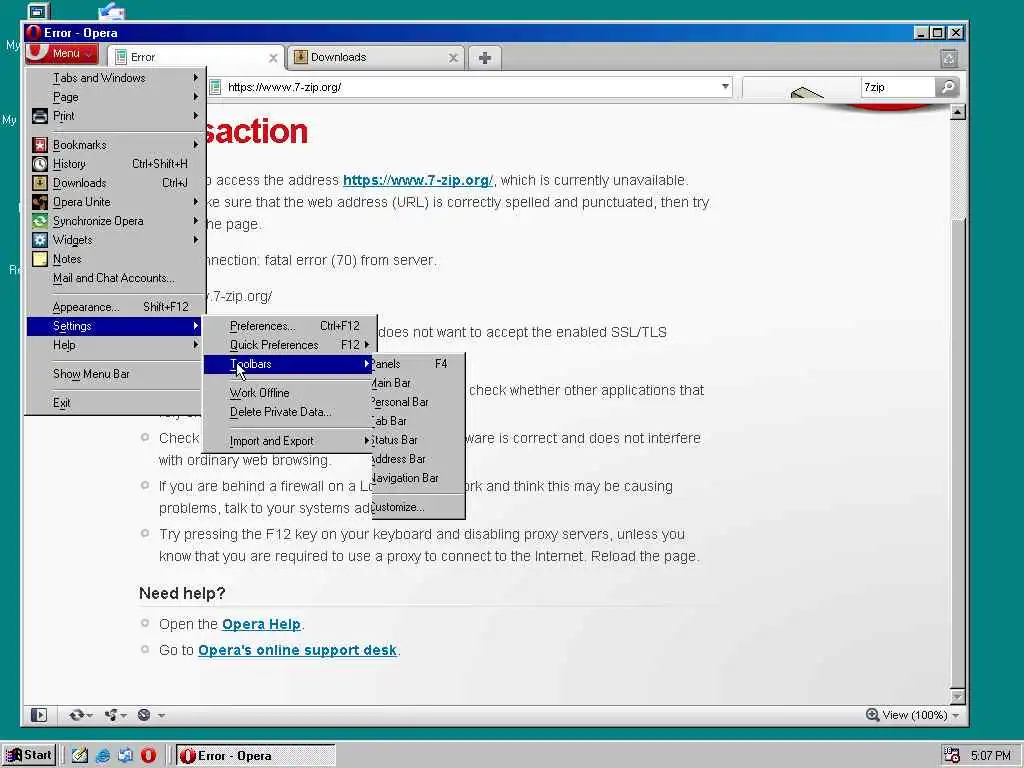Click the address field showing 7-zip.org URL

470,88
